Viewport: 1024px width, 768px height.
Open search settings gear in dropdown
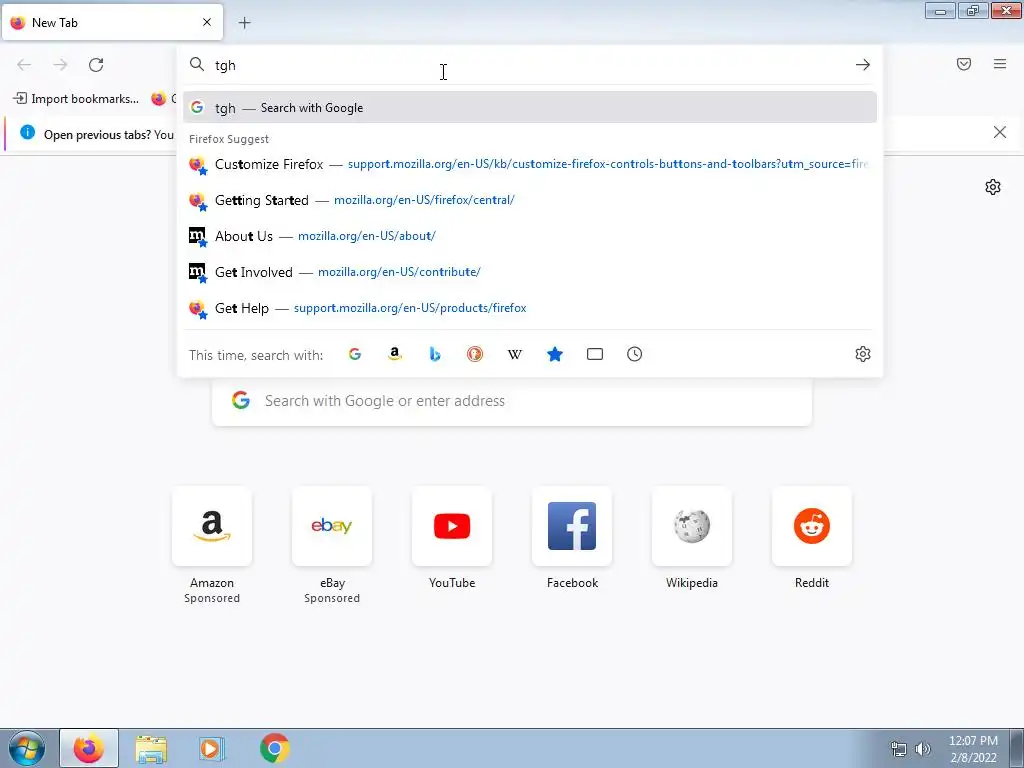(x=863, y=354)
